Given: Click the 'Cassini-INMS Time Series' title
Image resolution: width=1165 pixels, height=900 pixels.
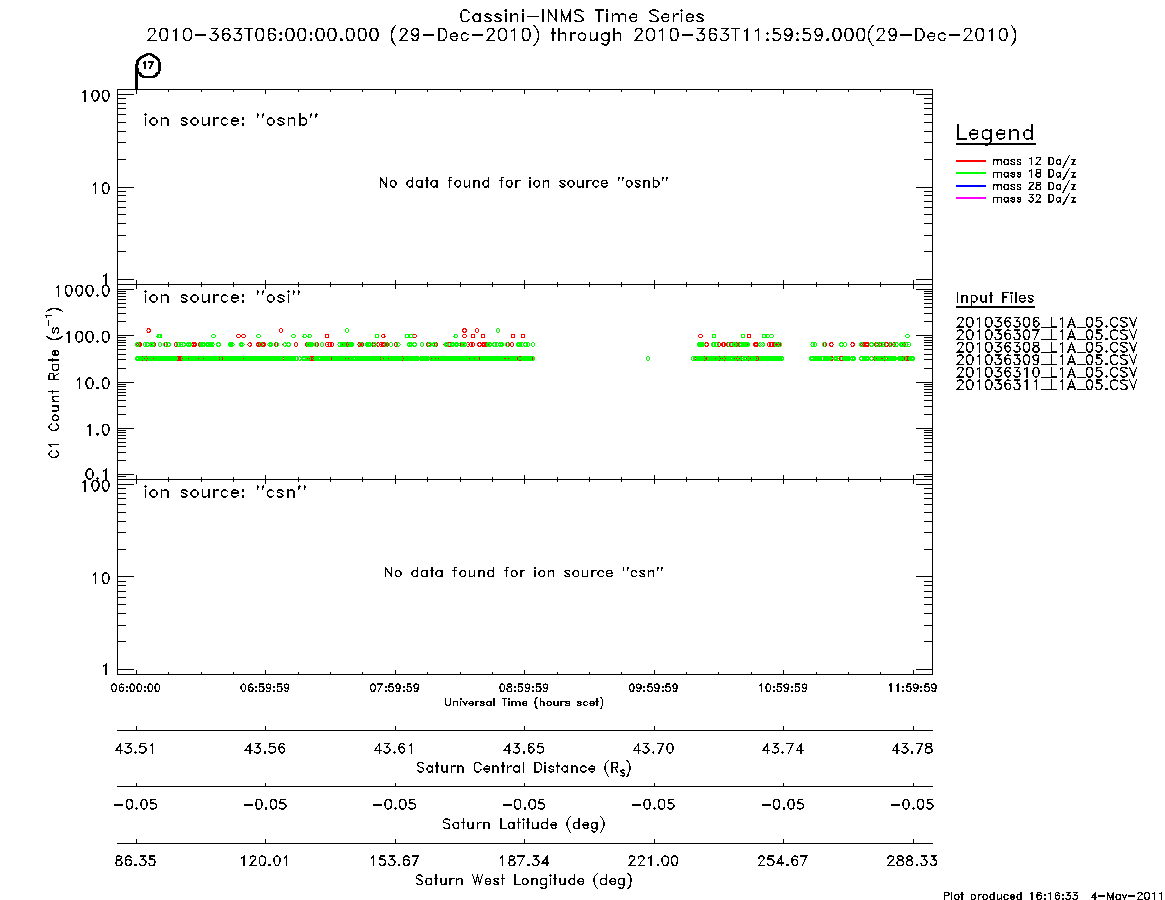Looking at the screenshot, I should (582, 16).
